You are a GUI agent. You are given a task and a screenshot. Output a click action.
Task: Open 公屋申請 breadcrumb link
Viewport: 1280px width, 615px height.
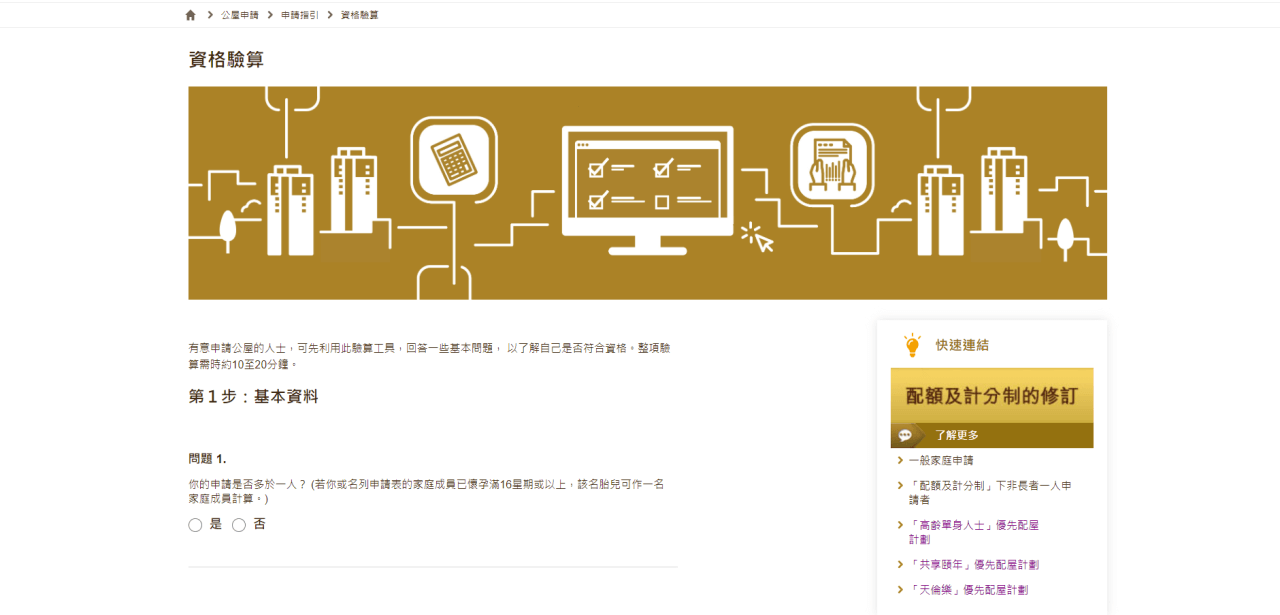point(240,15)
